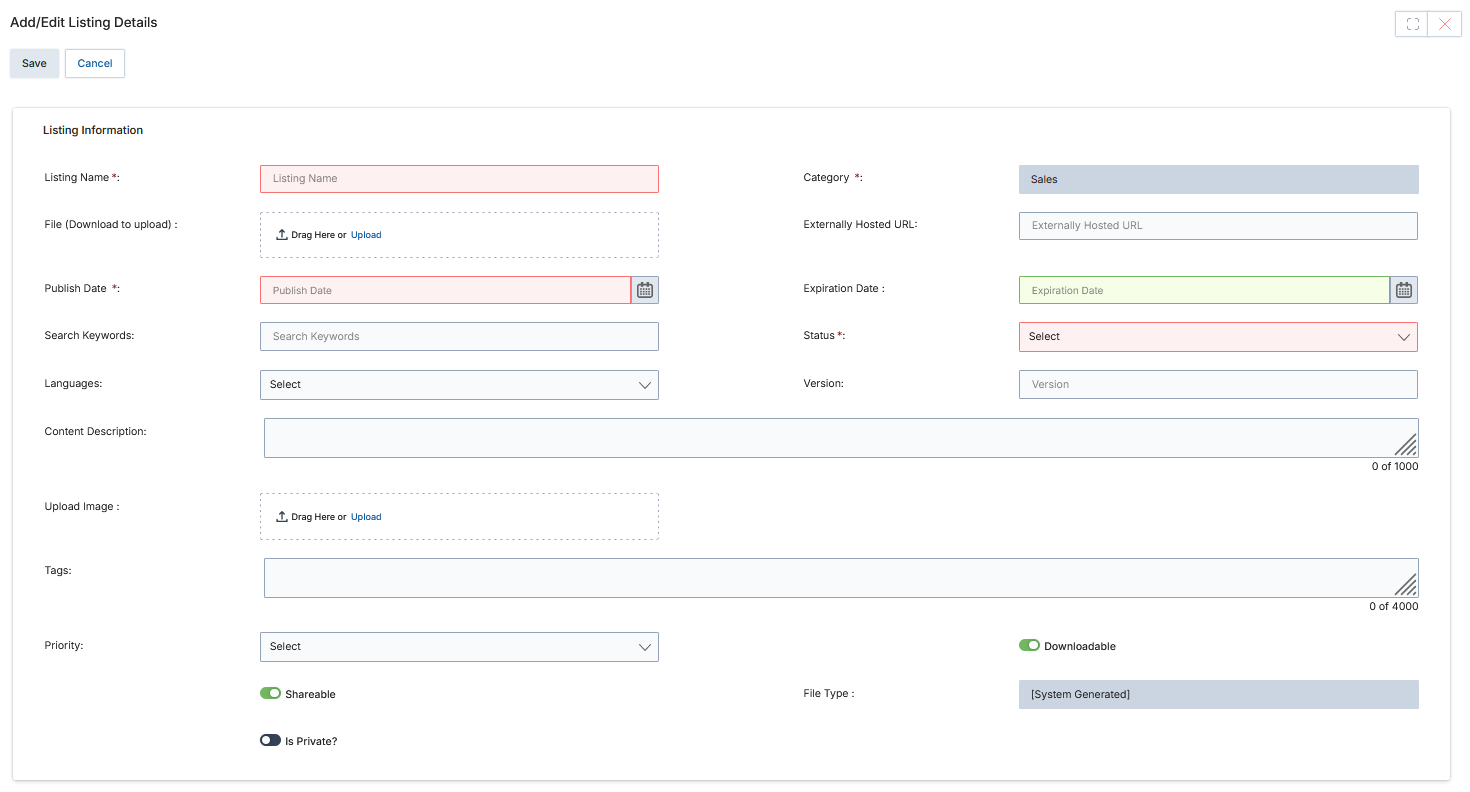Click the fullscreen expand icon
This screenshot has width=1470, height=792.
(1413, 24)
